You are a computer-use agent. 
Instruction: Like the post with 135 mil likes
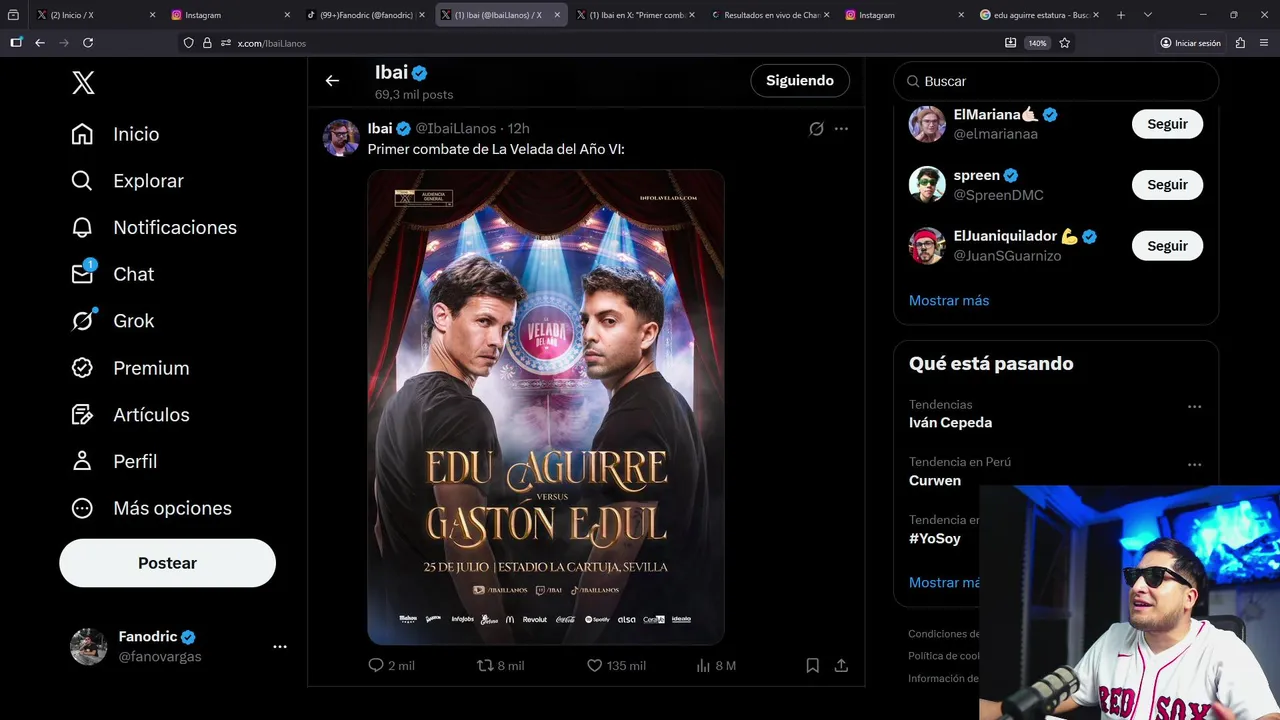click(x=594, y=665)
